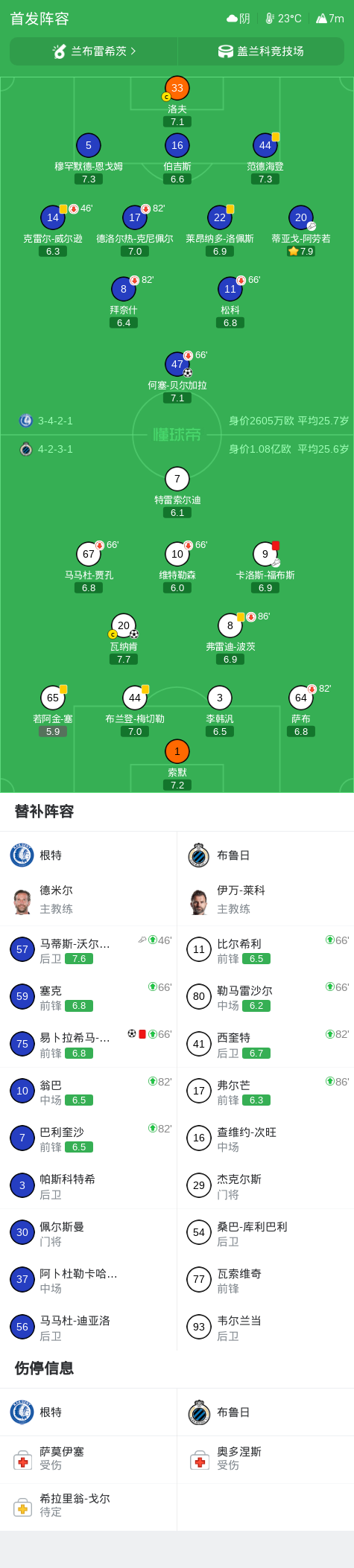Image resolution: width=354 pixels, height=1568 pixels.
Task: Open 兰布雷希茨 referee link with chevron
Action: (x=94, y=51)
